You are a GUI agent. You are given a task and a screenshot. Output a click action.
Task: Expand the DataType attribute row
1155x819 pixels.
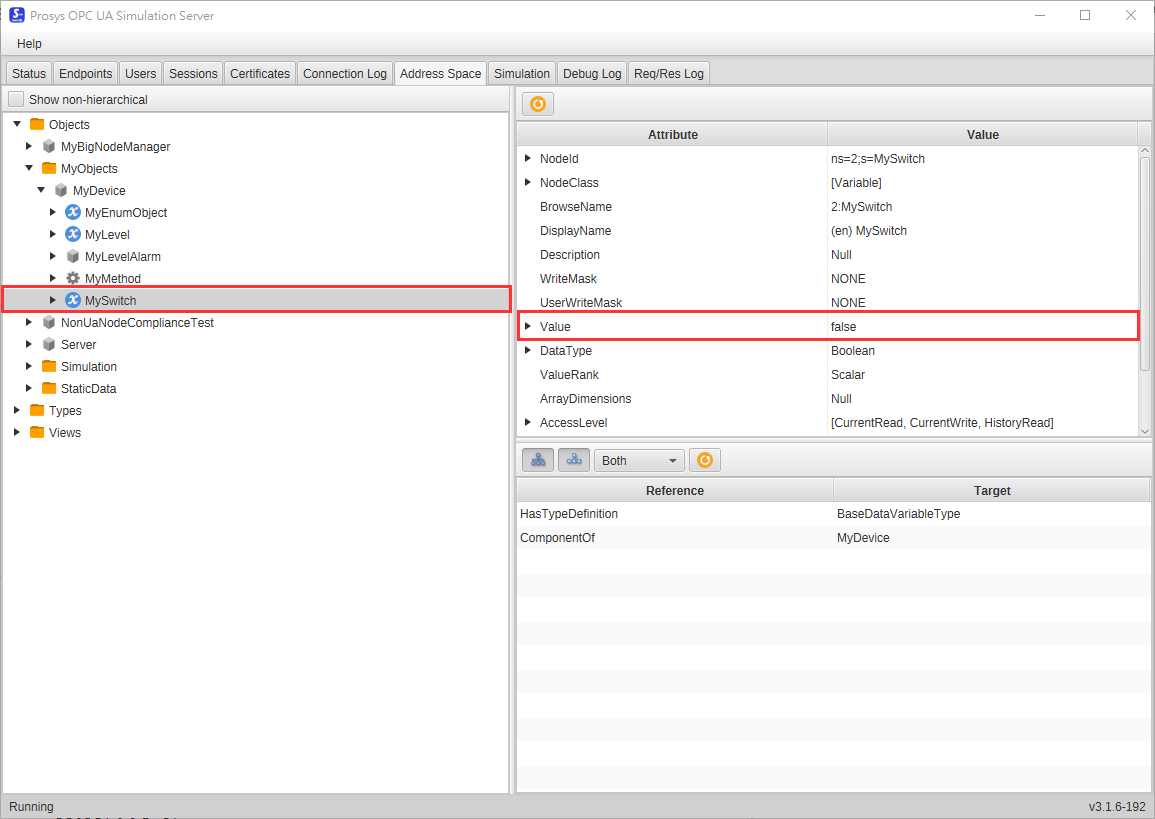pyautogui.click(x=528, y=351)
